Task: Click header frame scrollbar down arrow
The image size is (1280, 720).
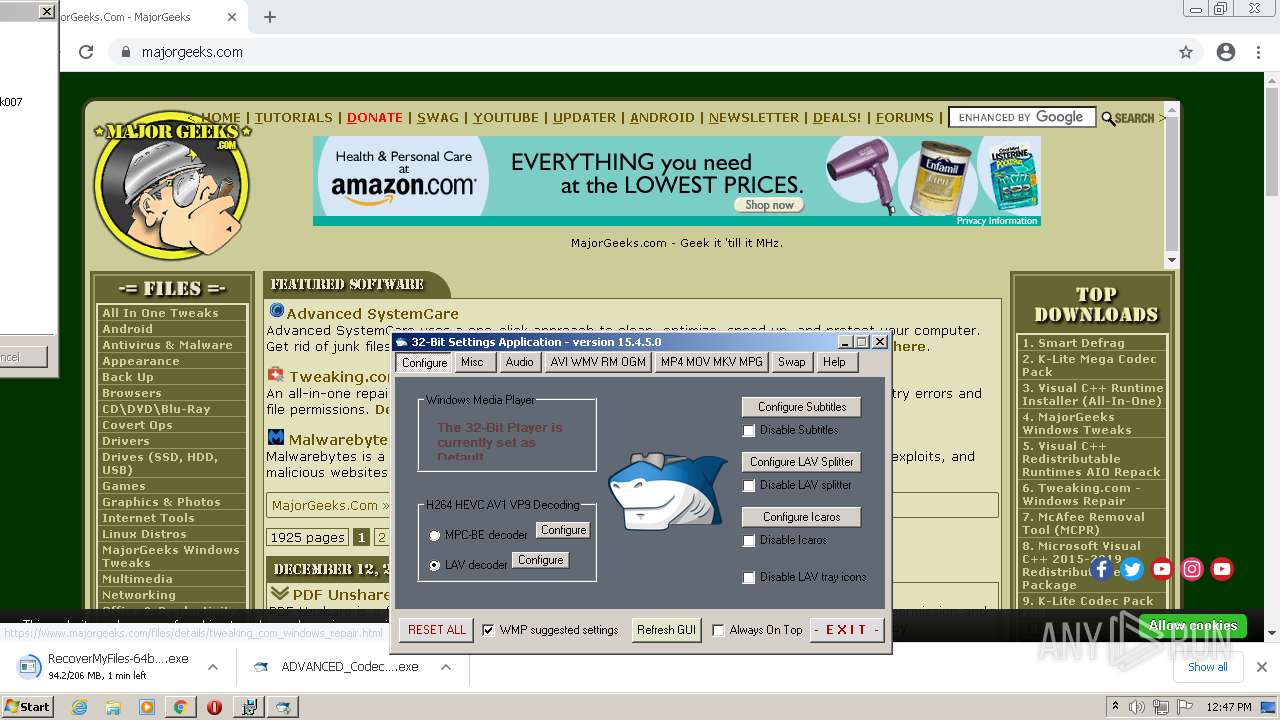Action: tap(1172, 260)
